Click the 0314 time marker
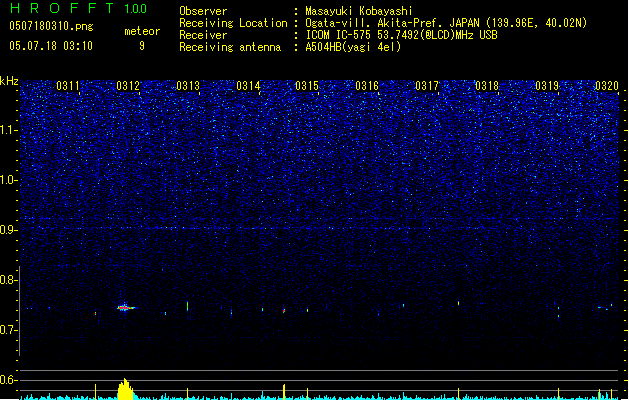This screenshot has height=400, width=629. tap(248, 86)
